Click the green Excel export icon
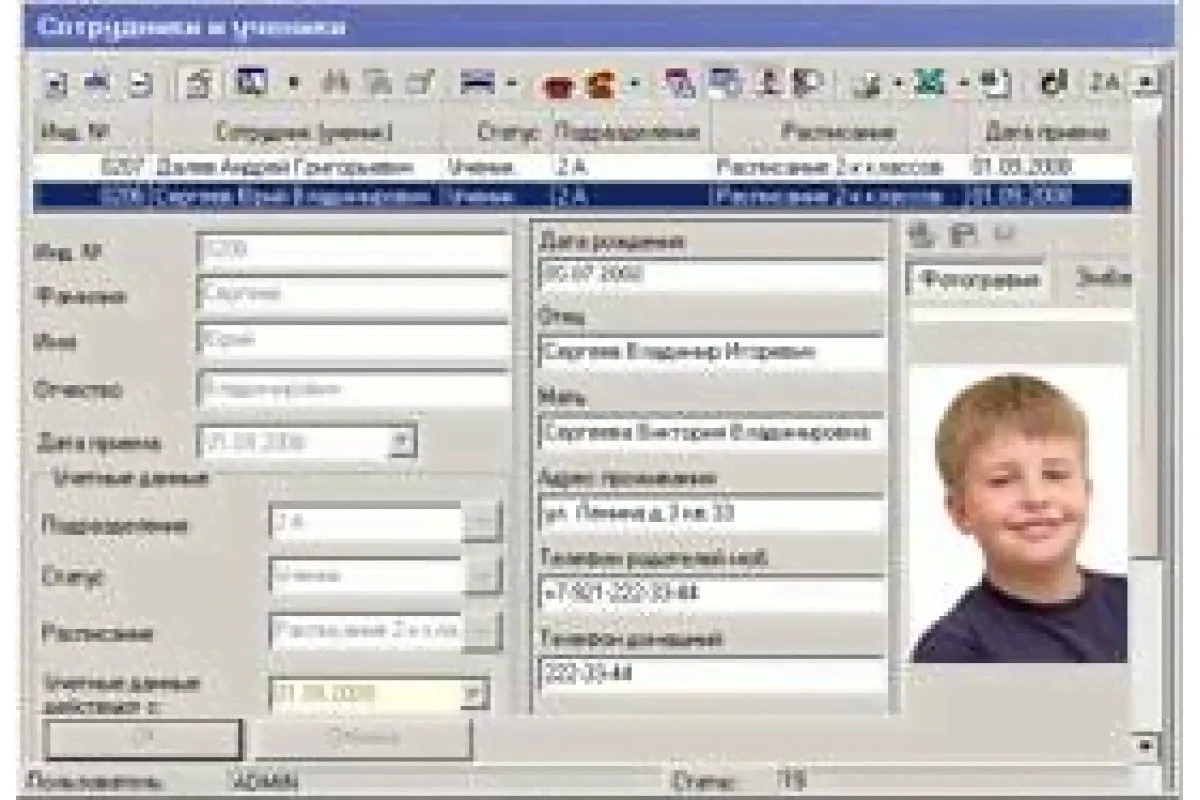The height and width of the screenshot is (800, 1200). [932, 85]
